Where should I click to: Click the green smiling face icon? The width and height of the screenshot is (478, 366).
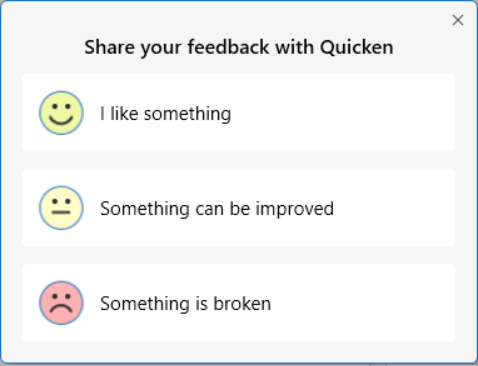pos(61,113)
